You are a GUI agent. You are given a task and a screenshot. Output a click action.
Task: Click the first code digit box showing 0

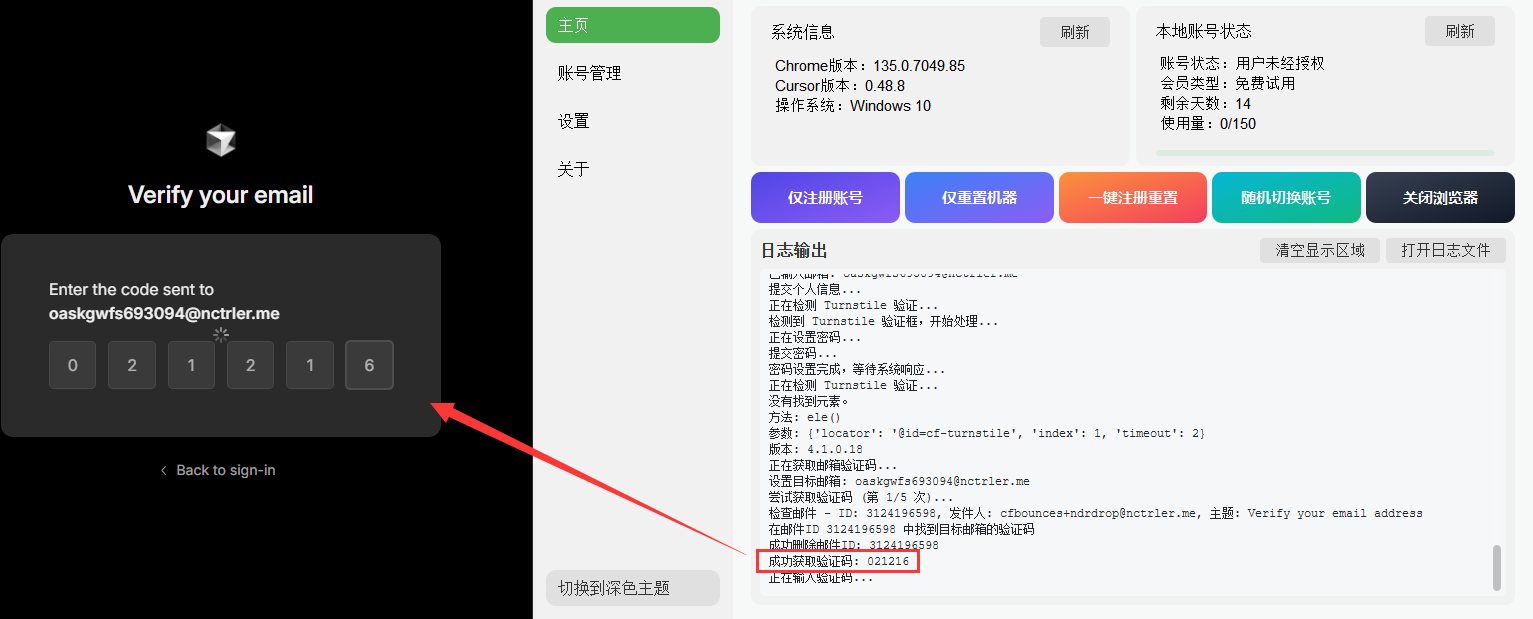(x=73, y=365)
